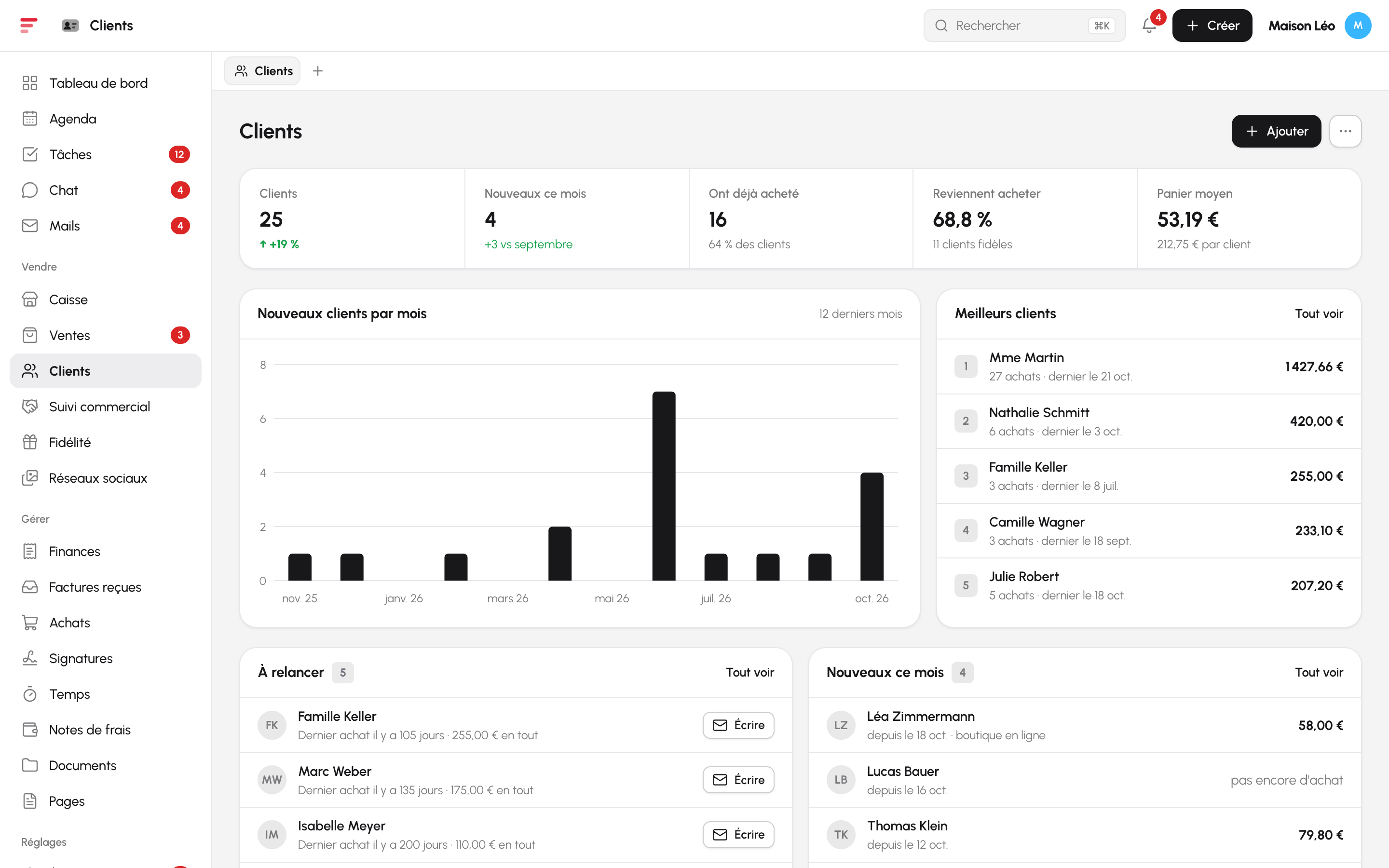
Task: Open Mme Martin in Meilleurs clients
Action: point(1148,366)
